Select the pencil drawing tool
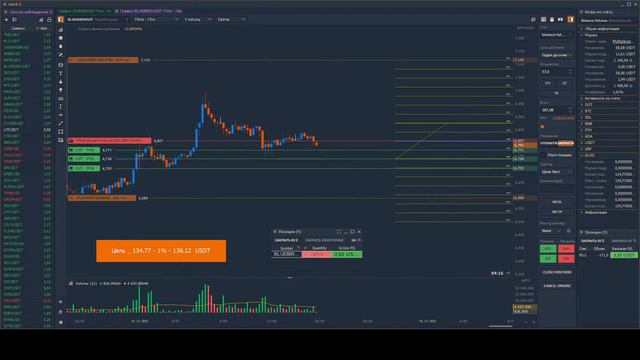The height and width of the screenshot is (360, 640). coord(61,55)
